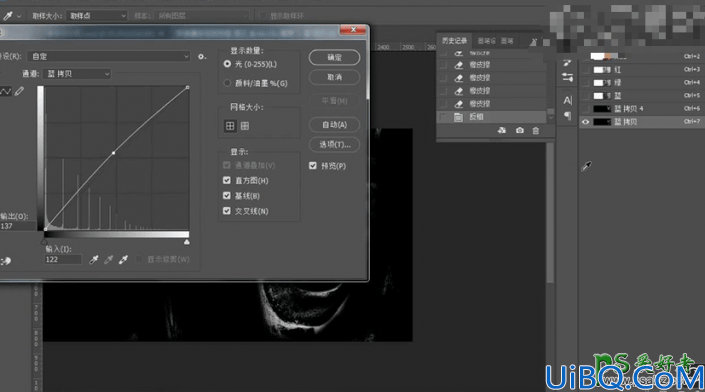The width and height of the screenshot is (705, 392).
Task: Select the curve point editing tool icon
Action: click(5, 92)
